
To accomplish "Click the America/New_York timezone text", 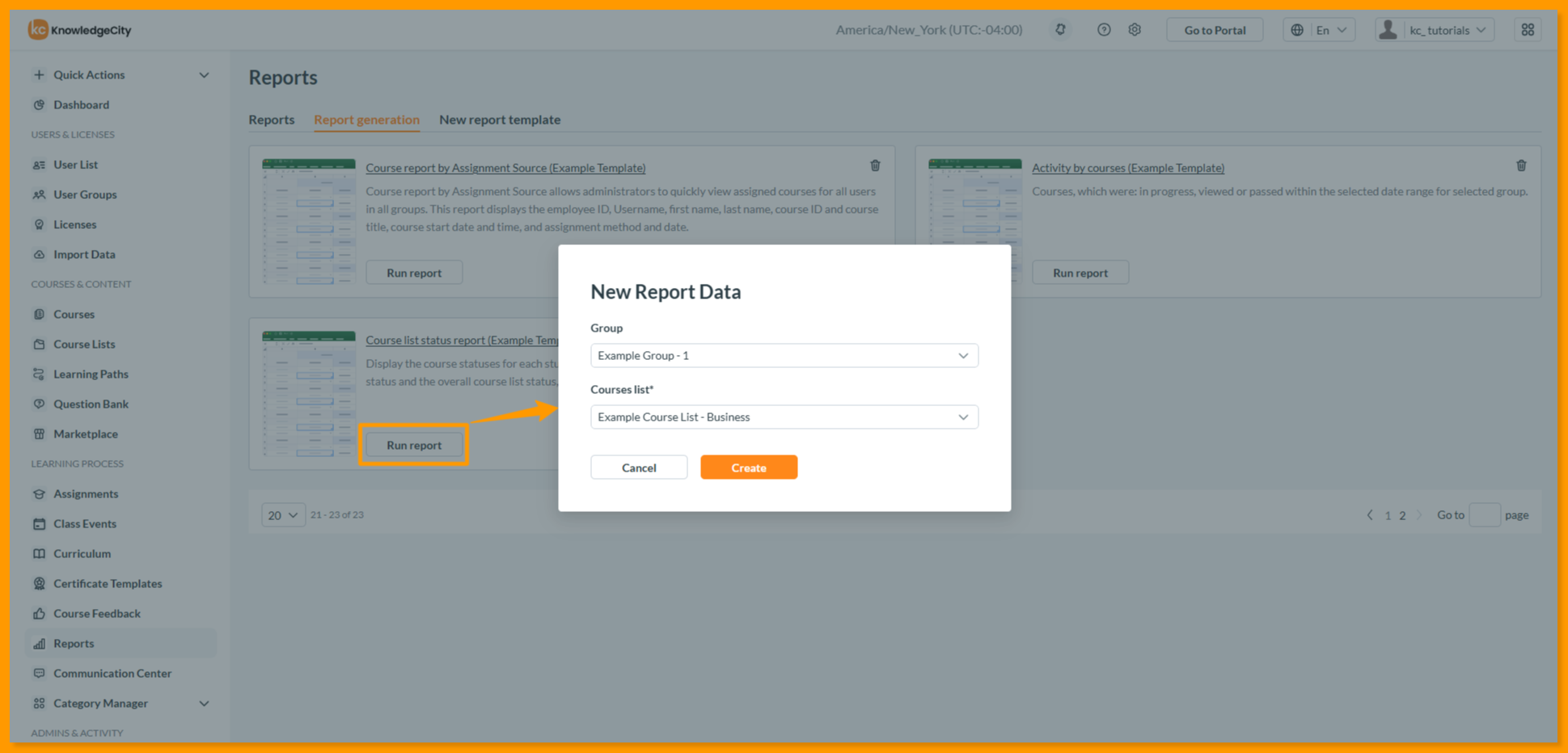I will [929, 30].
